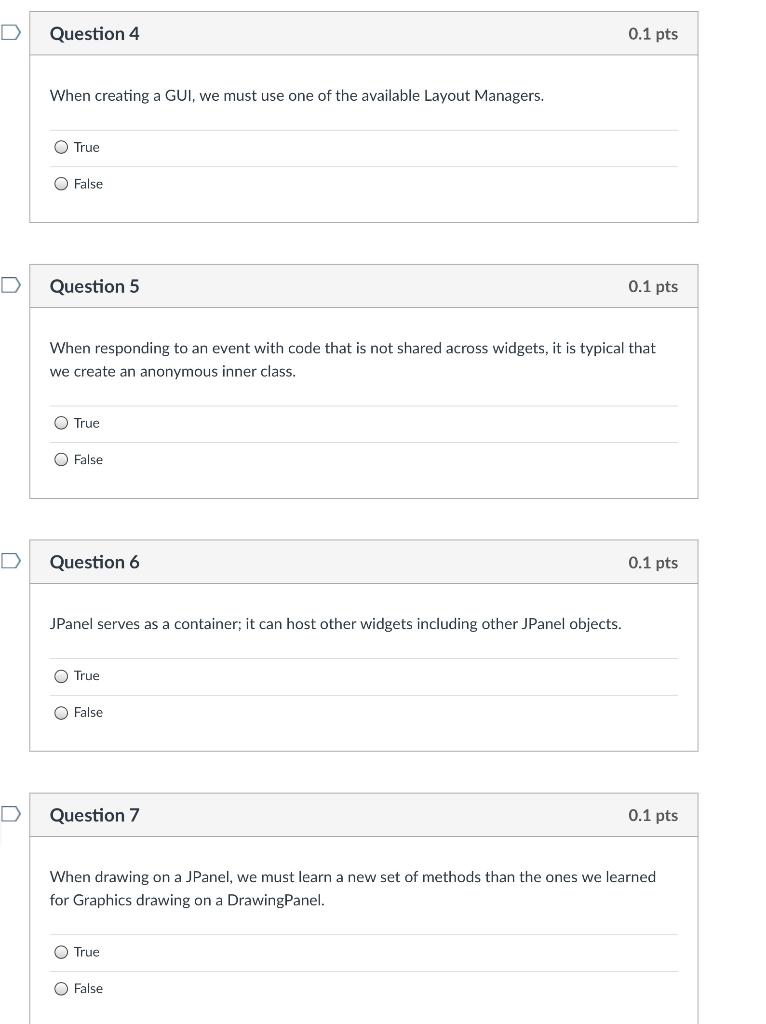Click the Question 5 prompt text
766x1024 pixels.
pos(352,359)
